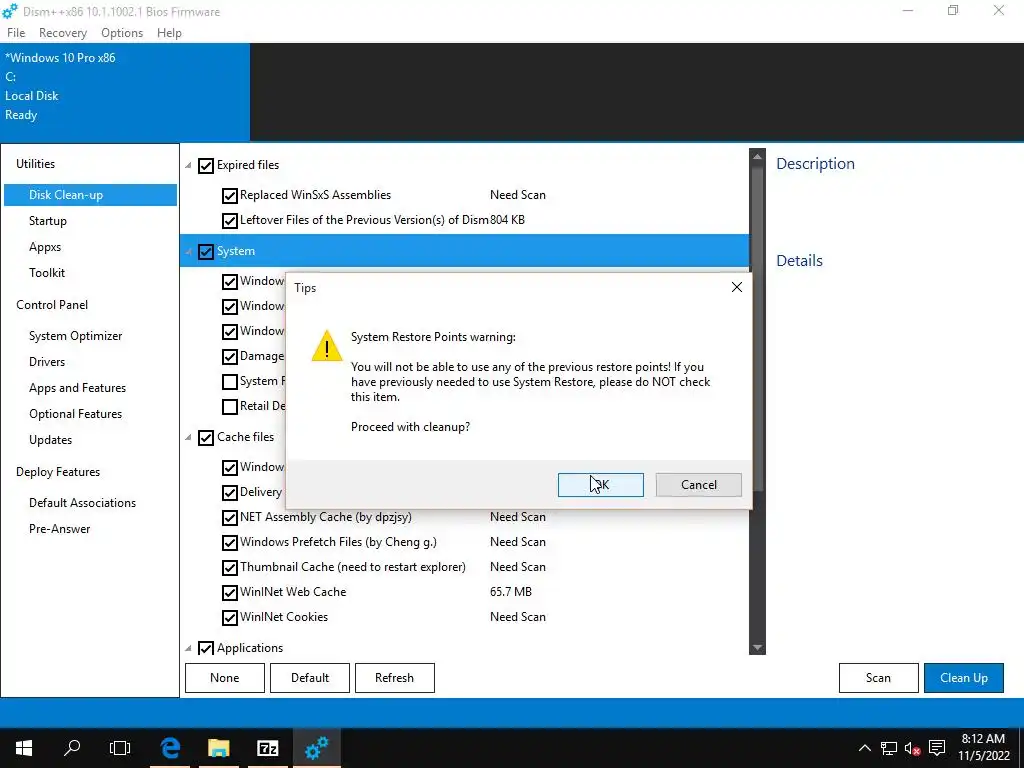Select the Windows 10 Pro x86 image tile
The image size is (1024, 768).
coord(125,92)
